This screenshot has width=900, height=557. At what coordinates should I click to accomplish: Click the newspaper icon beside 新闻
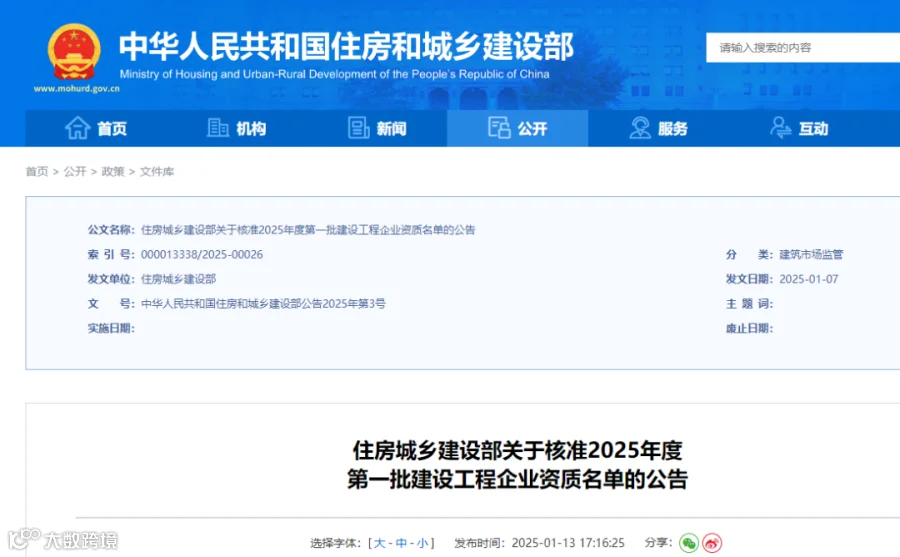[359, 127]
